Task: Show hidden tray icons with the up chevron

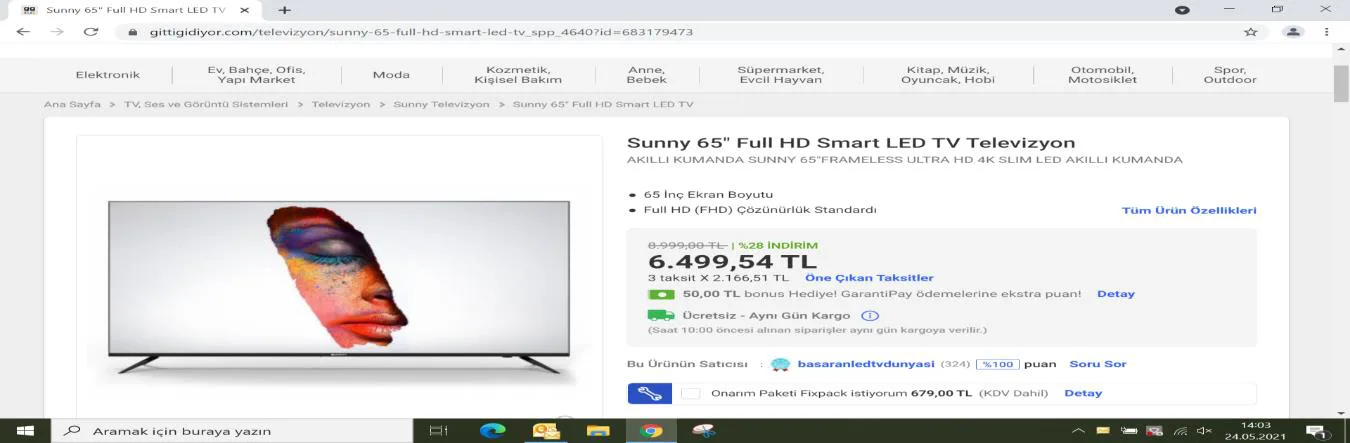Action: (x=1078, y=431)
